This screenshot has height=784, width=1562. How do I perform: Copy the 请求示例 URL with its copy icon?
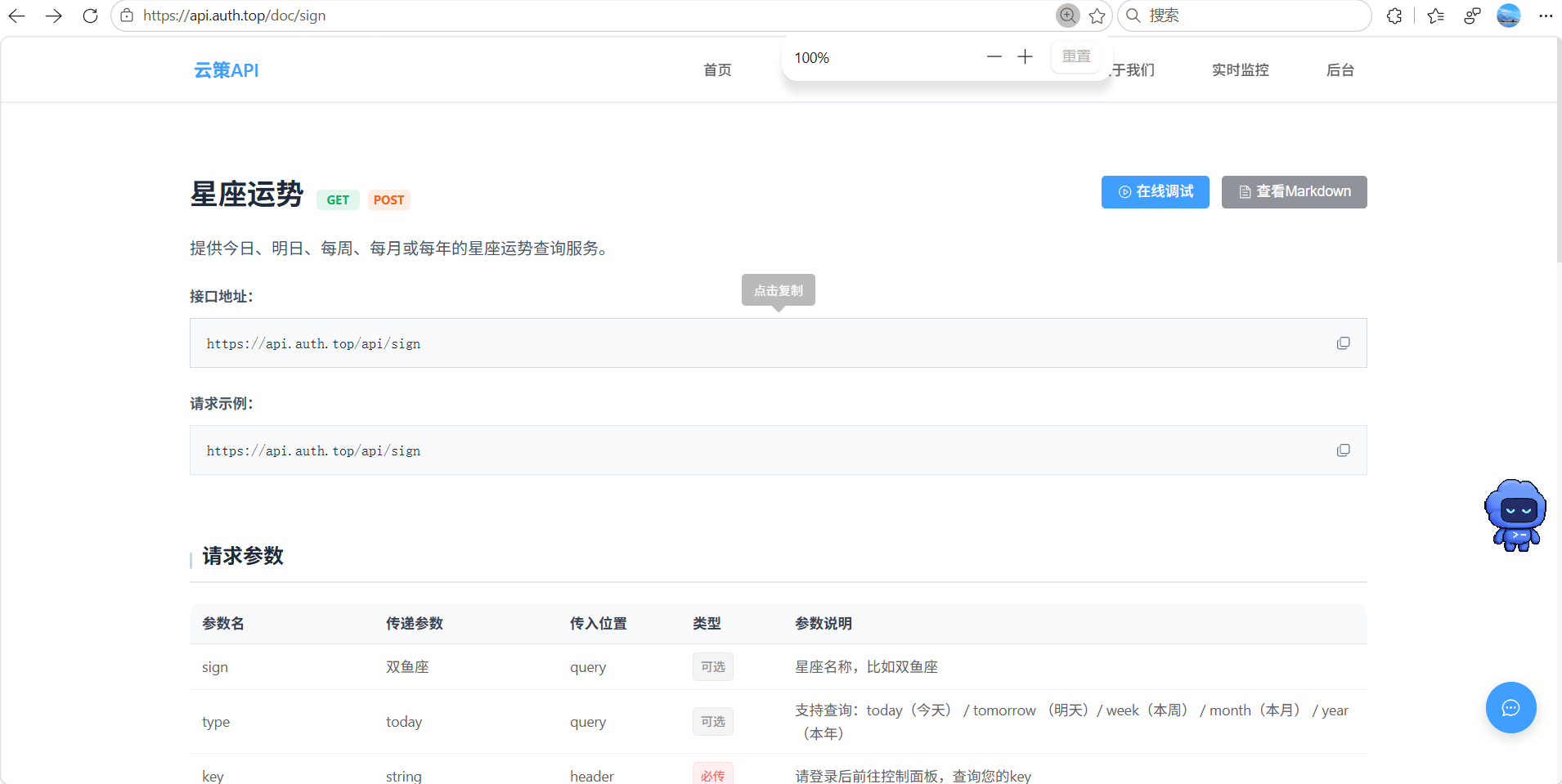pos(1343,450)
